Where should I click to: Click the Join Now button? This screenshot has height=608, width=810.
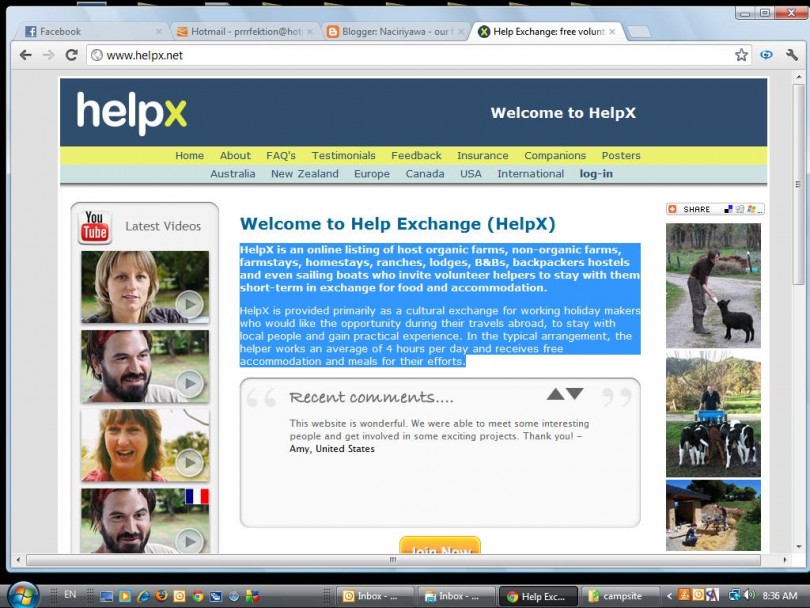tap(440, 545)
